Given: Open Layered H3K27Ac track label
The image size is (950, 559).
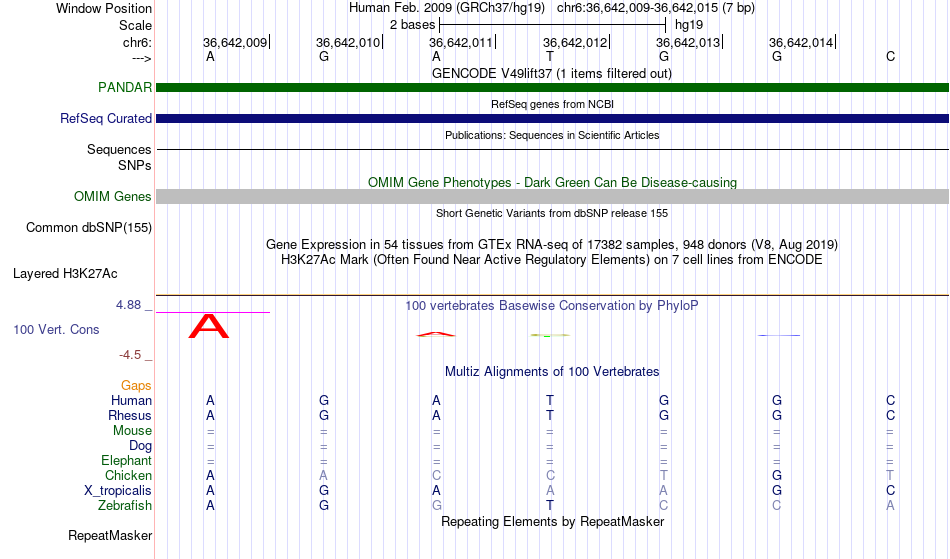Looking at the screenshot, I should pyautogui.click(x=65, y=274).
